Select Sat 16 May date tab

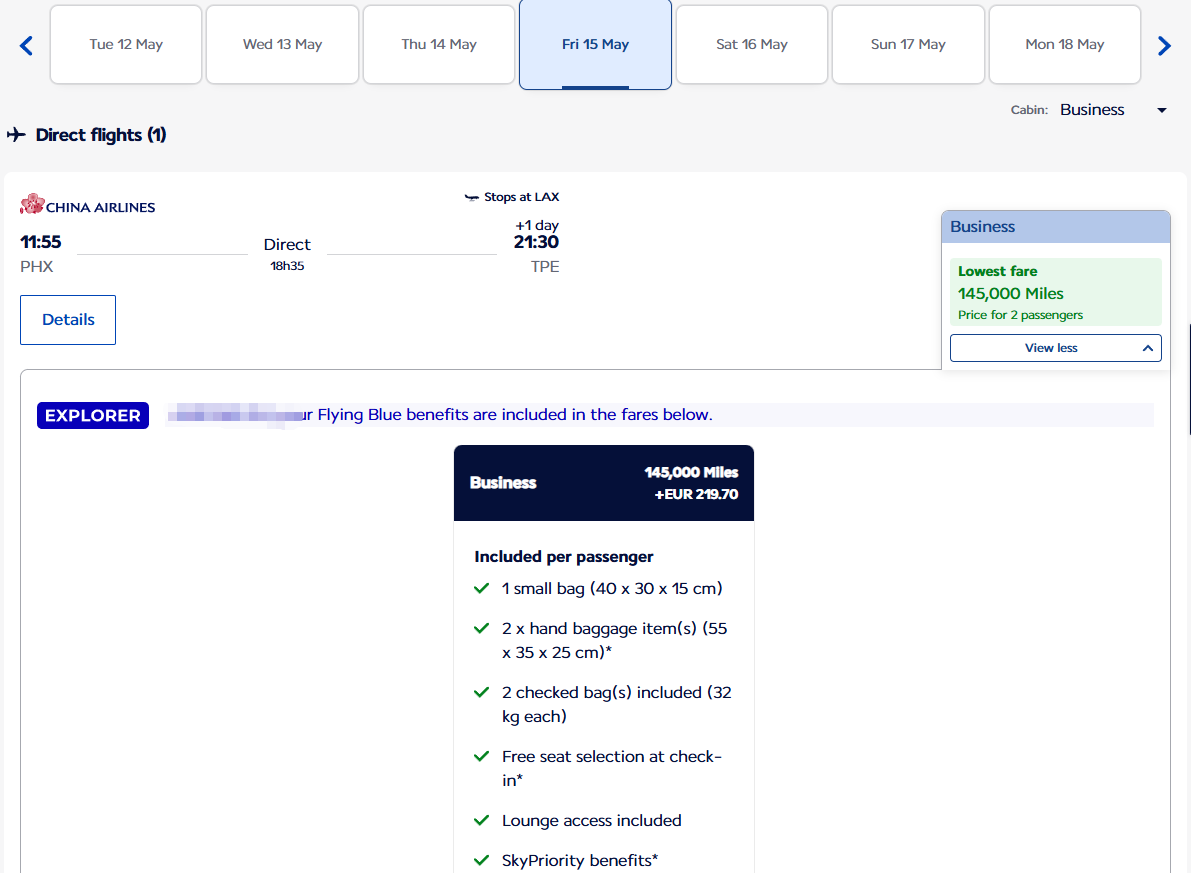pyautogui.click(x=752, y=44)
